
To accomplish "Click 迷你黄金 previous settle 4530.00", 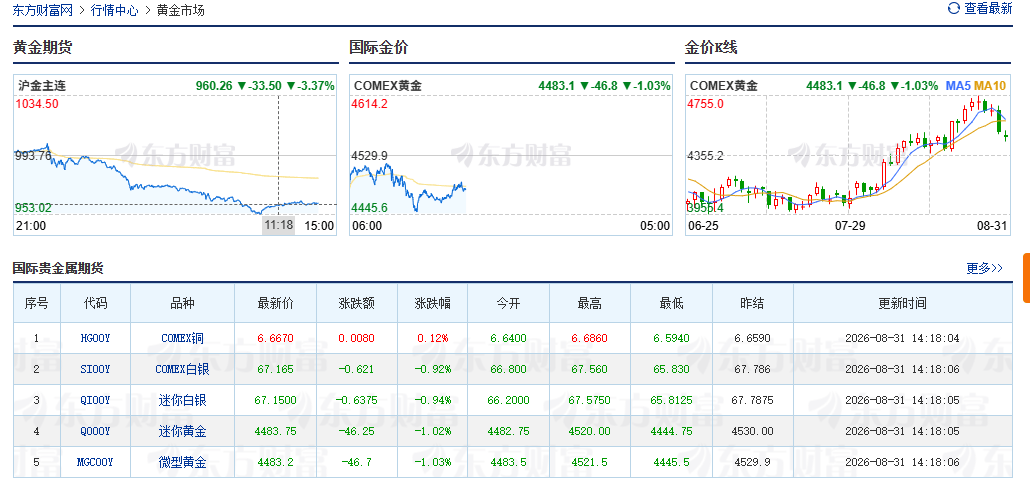I will [753, 432].
